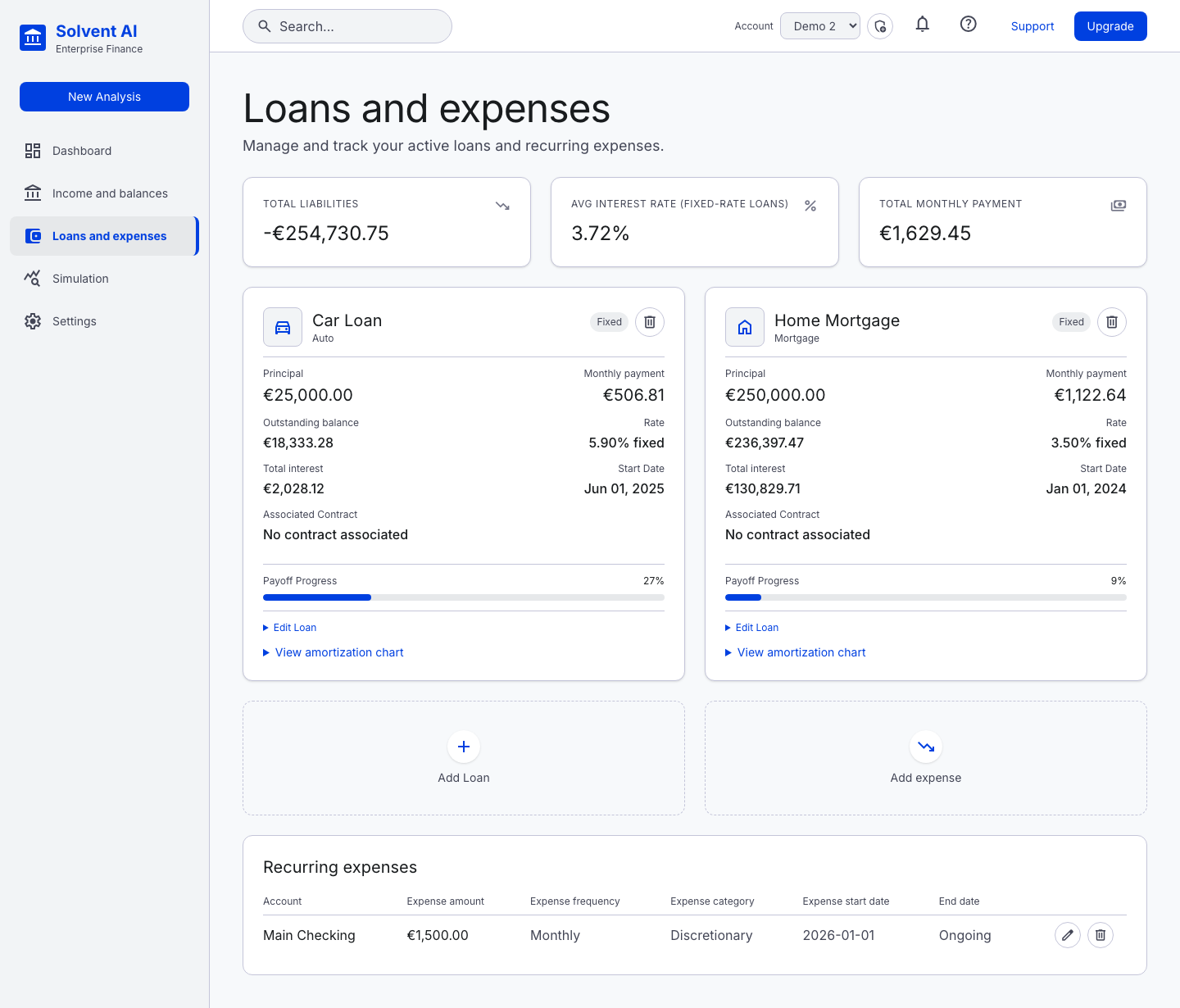Click the shield icon beside the Account selector

pyautogui.click(x=880, y=26)
